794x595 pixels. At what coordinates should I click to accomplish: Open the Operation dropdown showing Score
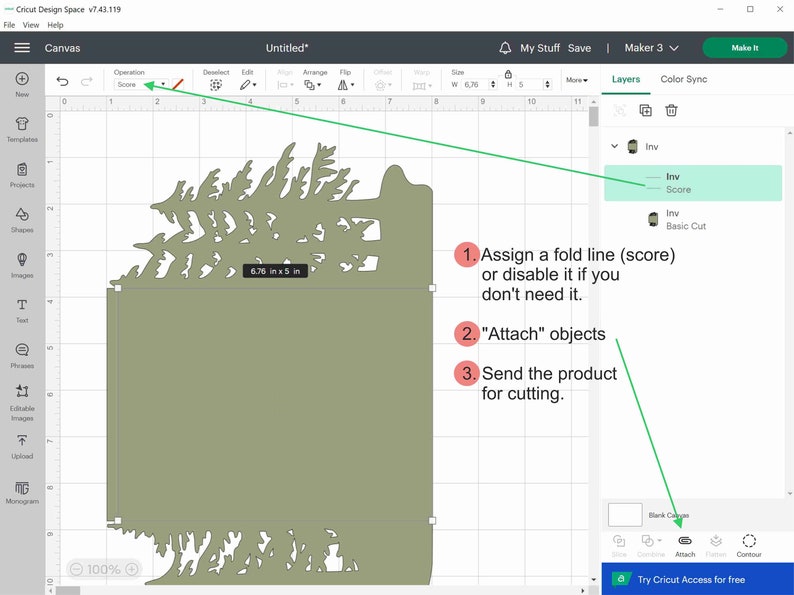141,85
